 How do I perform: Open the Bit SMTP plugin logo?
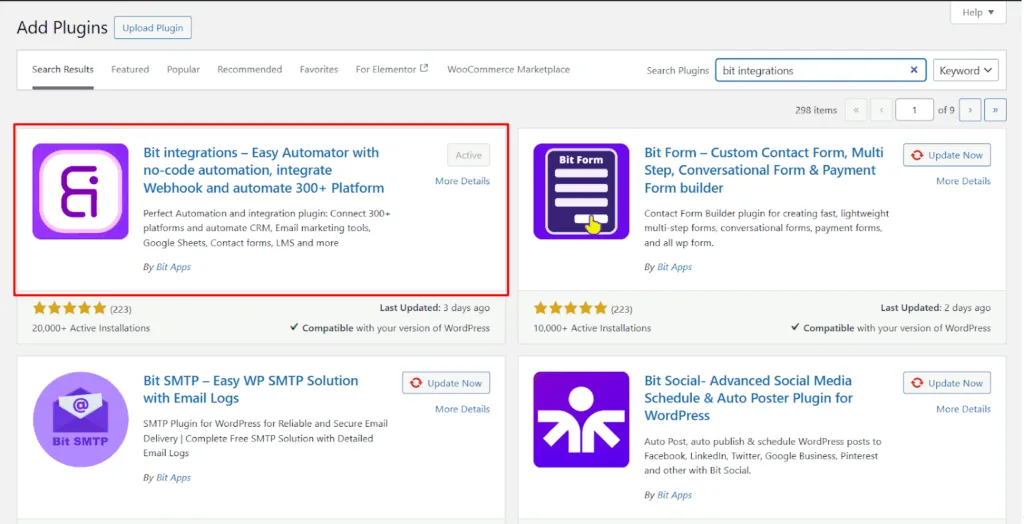click(80, 419)
